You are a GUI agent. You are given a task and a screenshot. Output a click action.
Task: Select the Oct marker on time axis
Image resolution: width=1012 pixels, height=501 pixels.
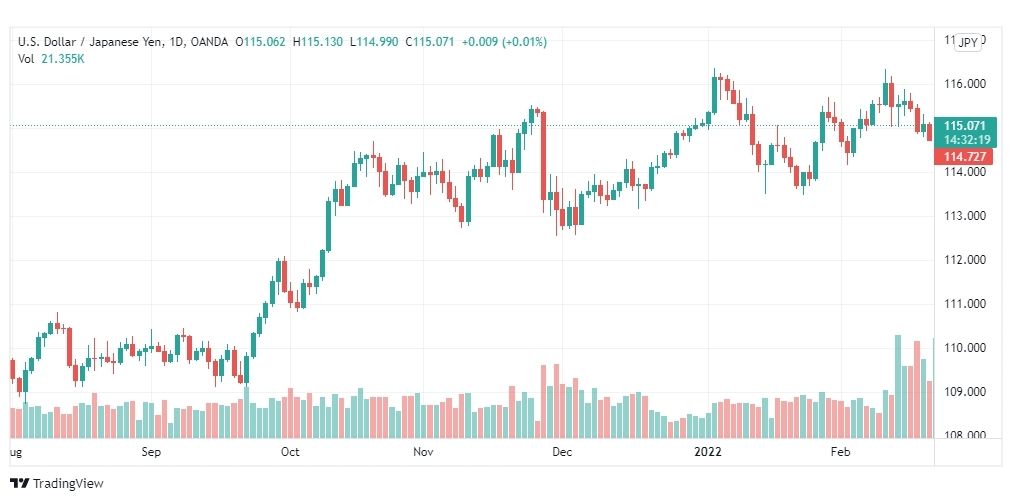290,452
